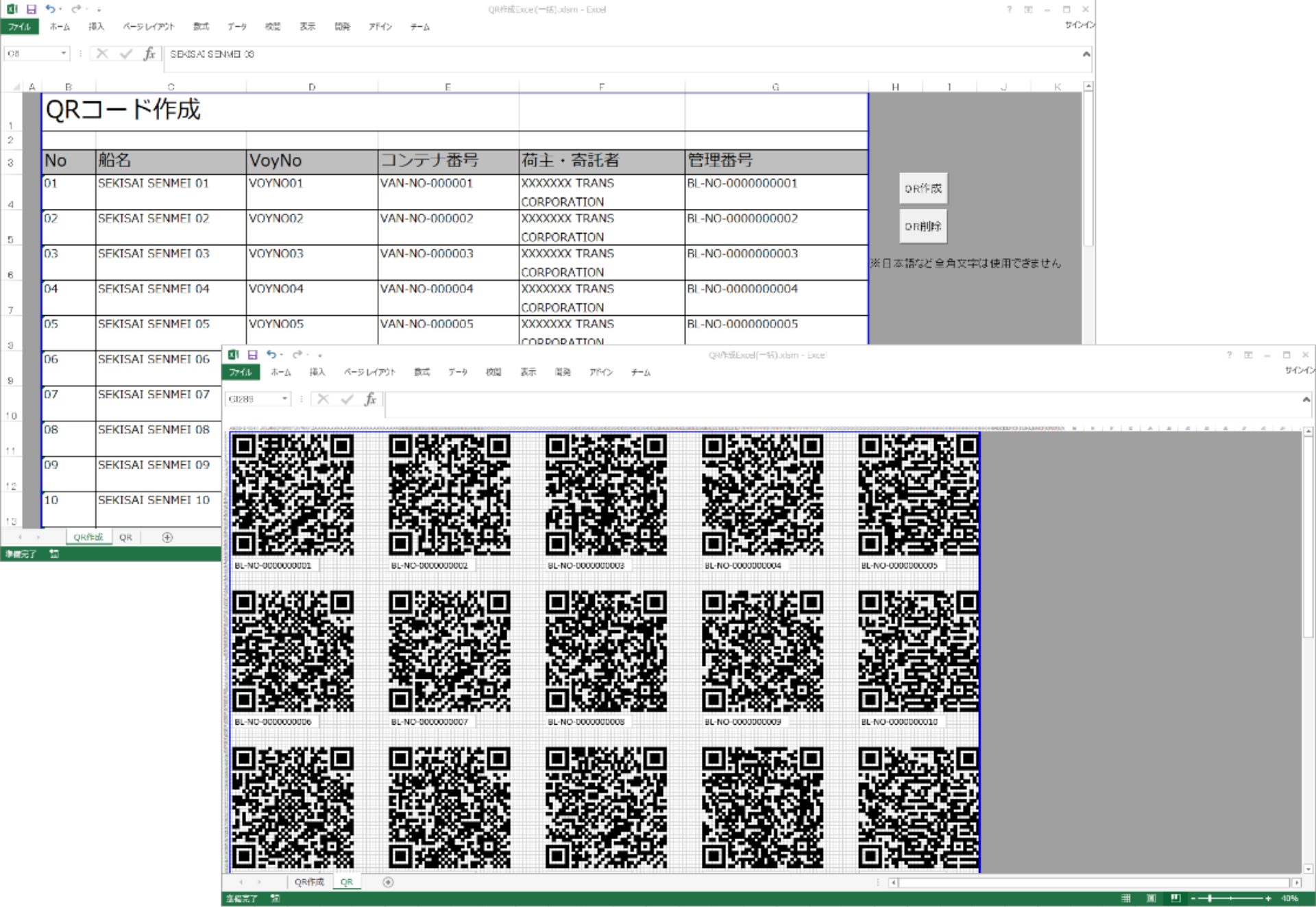Expand the formula bar in front window
1316x907 pixels.
[1306, 399]
